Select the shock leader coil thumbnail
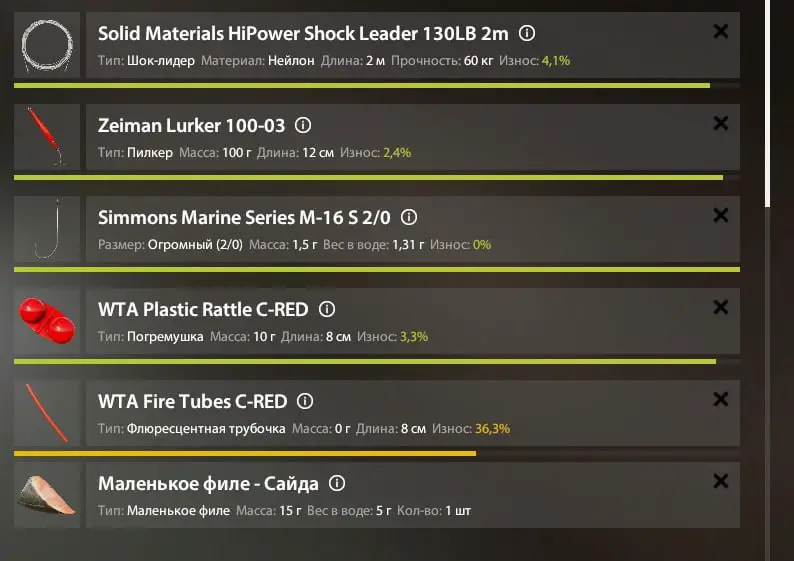 click(47, 45)
